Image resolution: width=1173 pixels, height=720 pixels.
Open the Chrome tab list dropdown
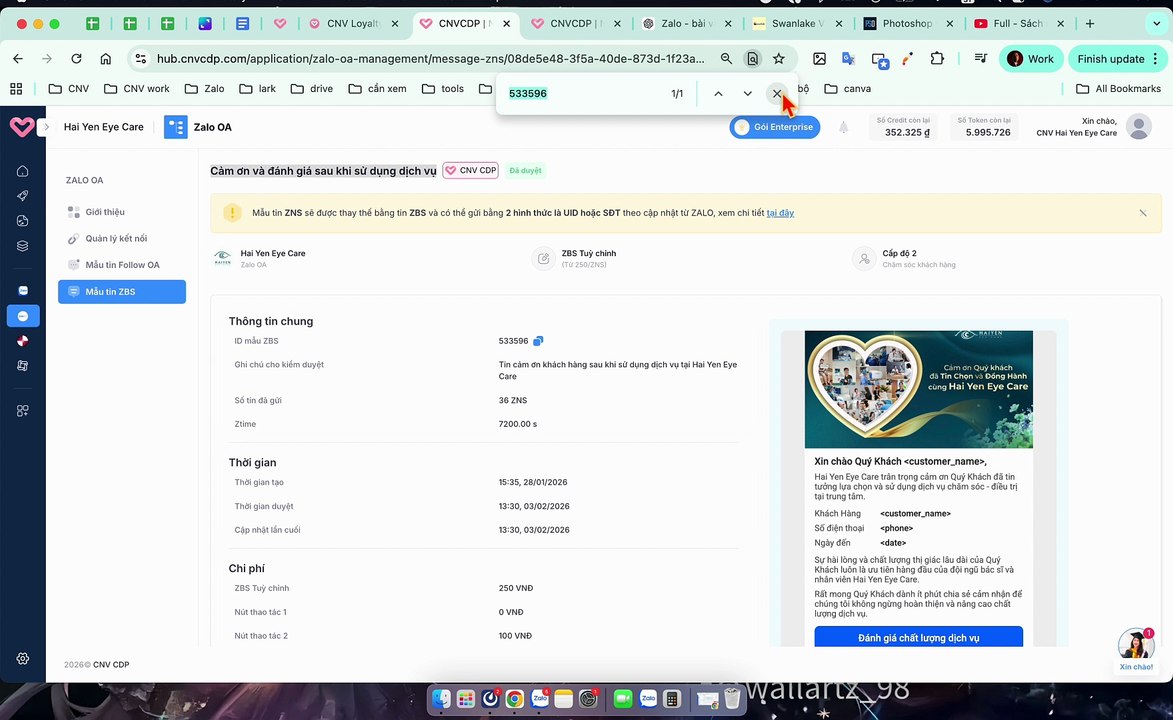pyautogui.click(x=1157, y=23)
